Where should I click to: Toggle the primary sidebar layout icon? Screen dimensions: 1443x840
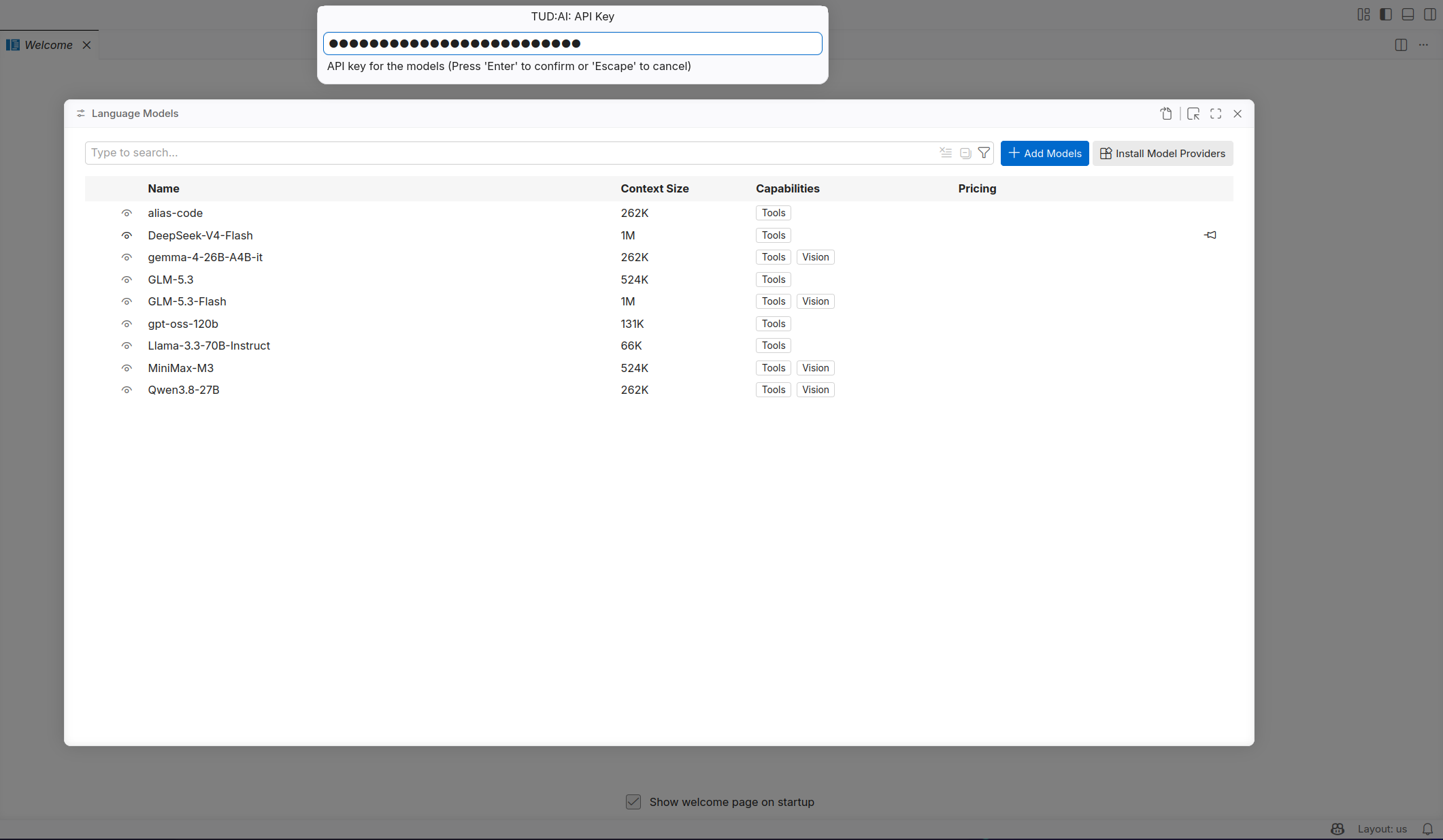pyautogui.click(x=1386, y=14)
